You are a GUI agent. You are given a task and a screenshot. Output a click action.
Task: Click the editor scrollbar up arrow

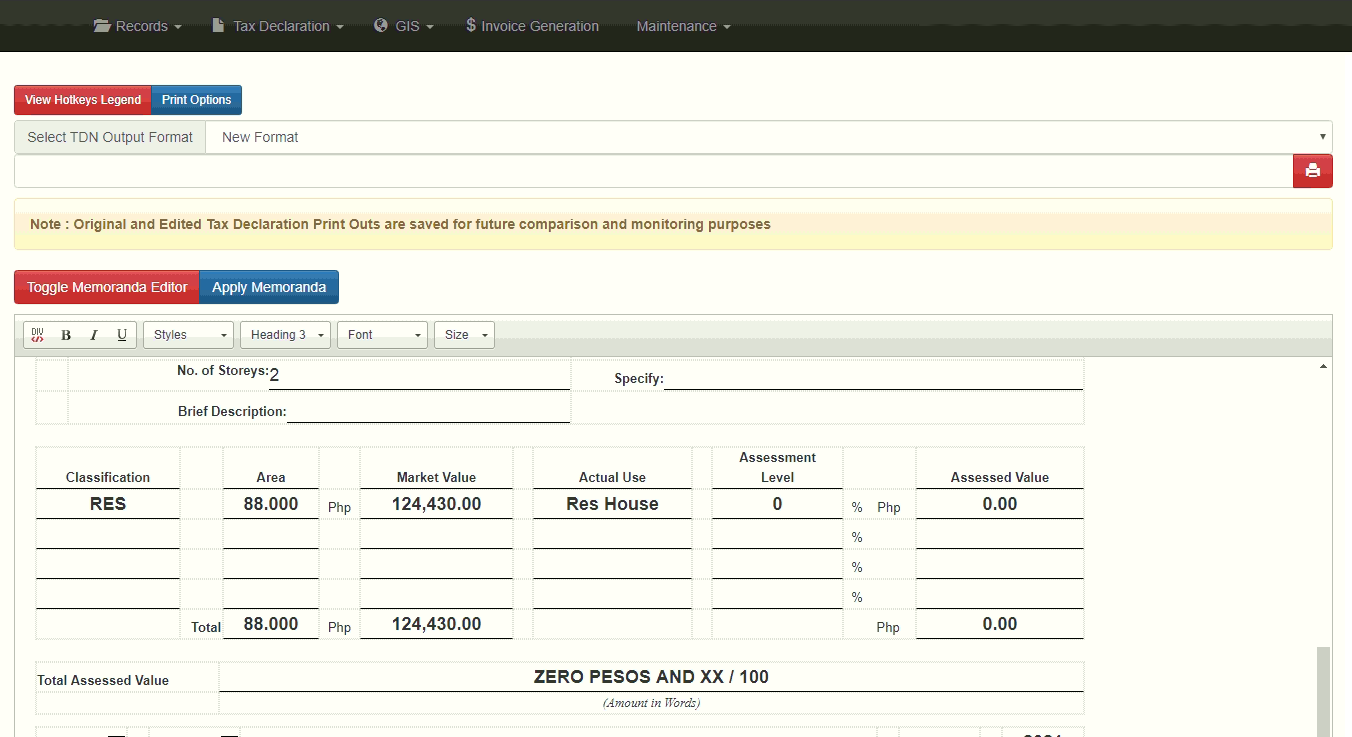point(1324,367)
